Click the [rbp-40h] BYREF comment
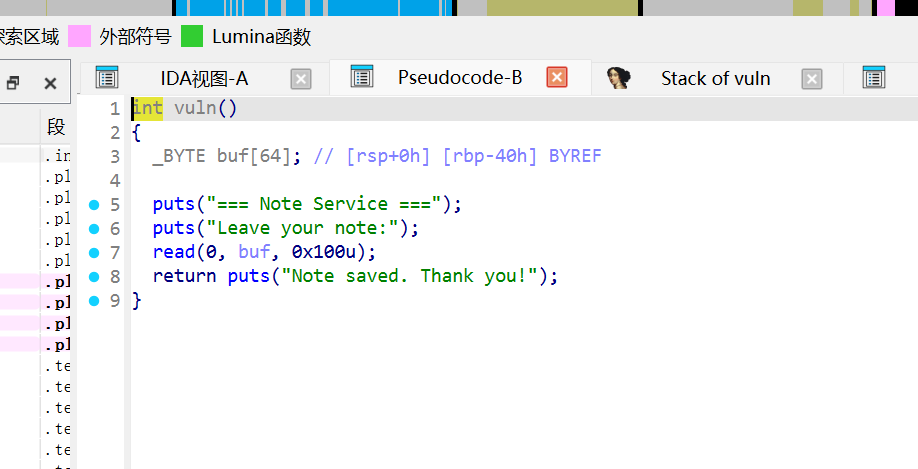The image size is (918, 469). (522, 156)
